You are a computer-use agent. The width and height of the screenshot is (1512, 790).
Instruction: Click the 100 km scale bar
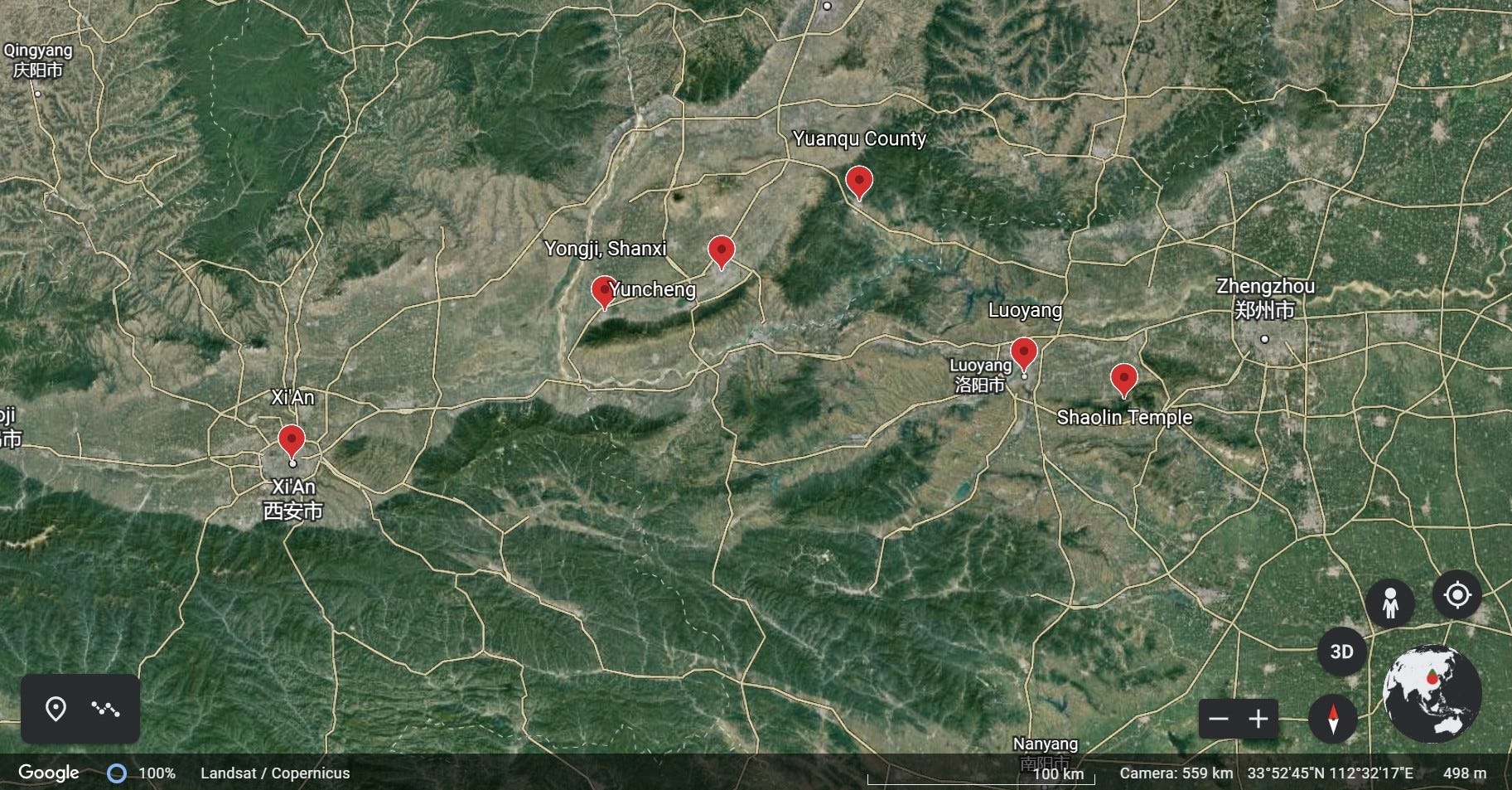pyautogui.click(x=981, y=776)
